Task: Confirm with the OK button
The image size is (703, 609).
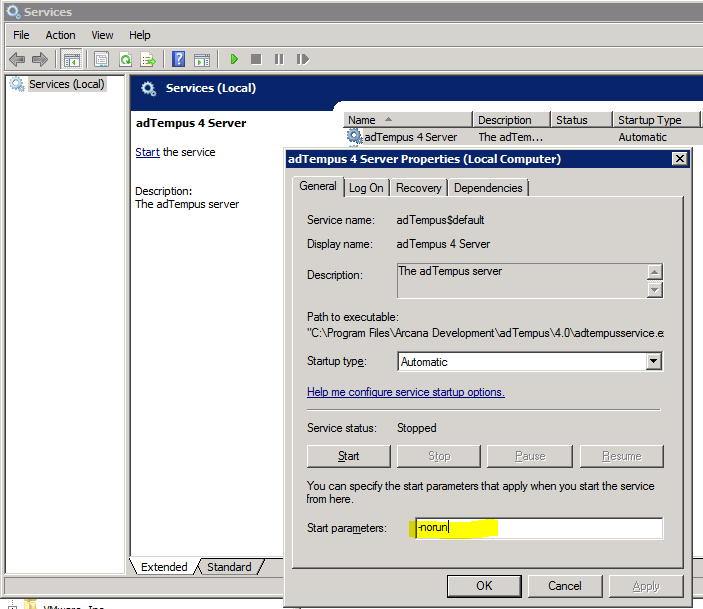Action: coord(484,586)
